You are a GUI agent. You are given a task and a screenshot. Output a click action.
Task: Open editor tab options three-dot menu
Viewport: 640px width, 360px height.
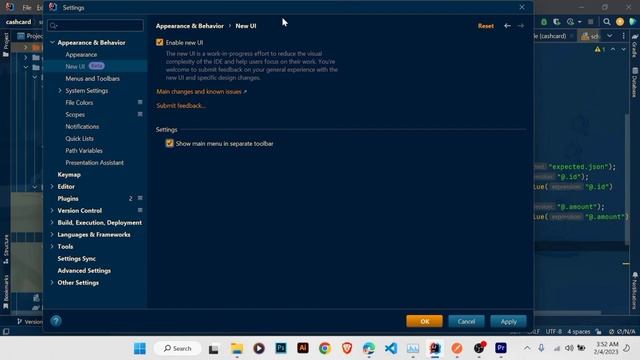coord(623,36)
